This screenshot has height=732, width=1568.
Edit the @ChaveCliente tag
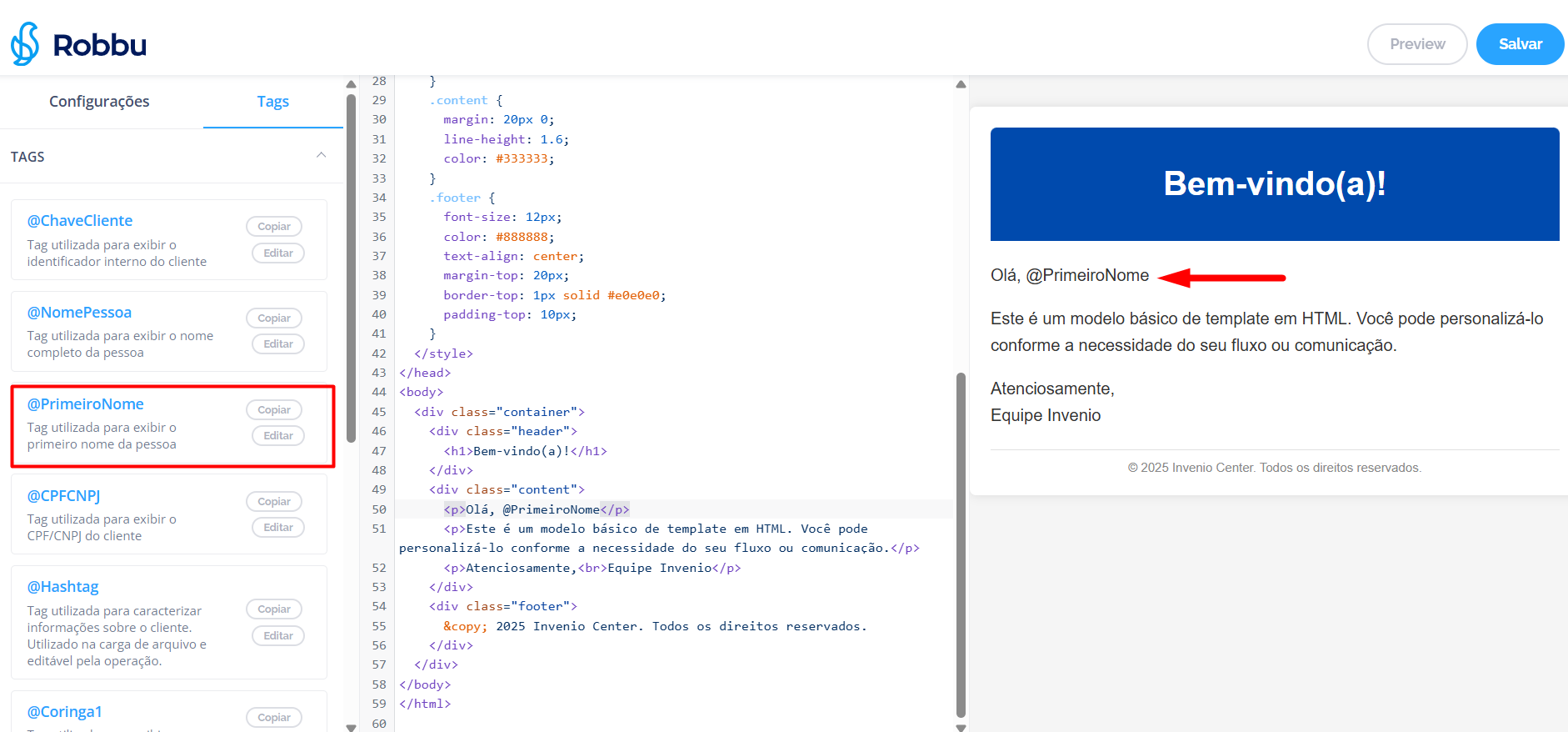click(x=277, y=253)
